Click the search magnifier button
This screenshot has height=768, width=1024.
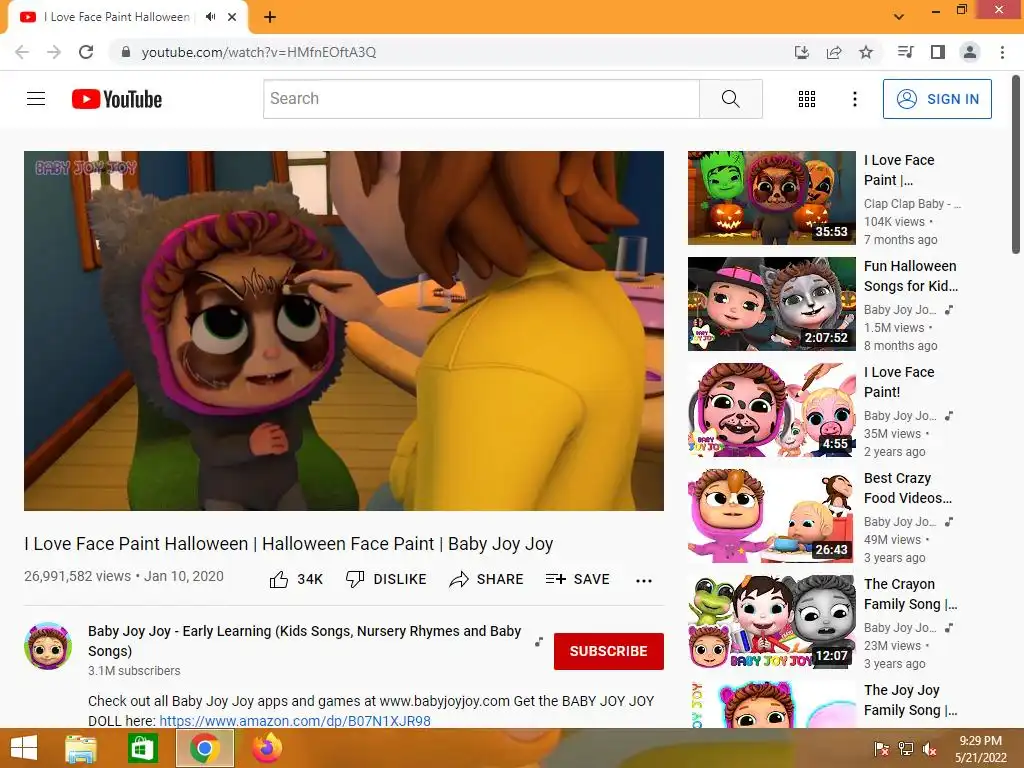click(x=731, y=99)
